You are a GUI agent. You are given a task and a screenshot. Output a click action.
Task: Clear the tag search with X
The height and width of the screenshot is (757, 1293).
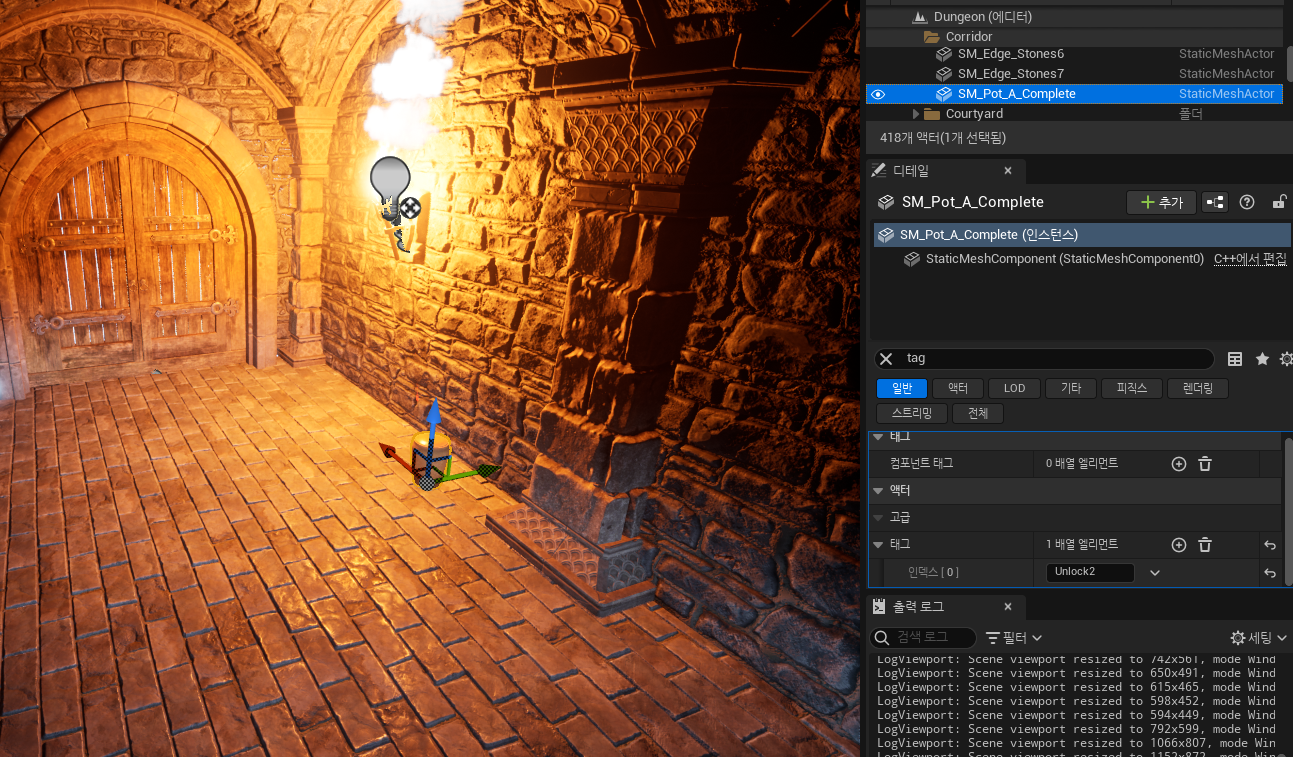[x=886, y=359]
